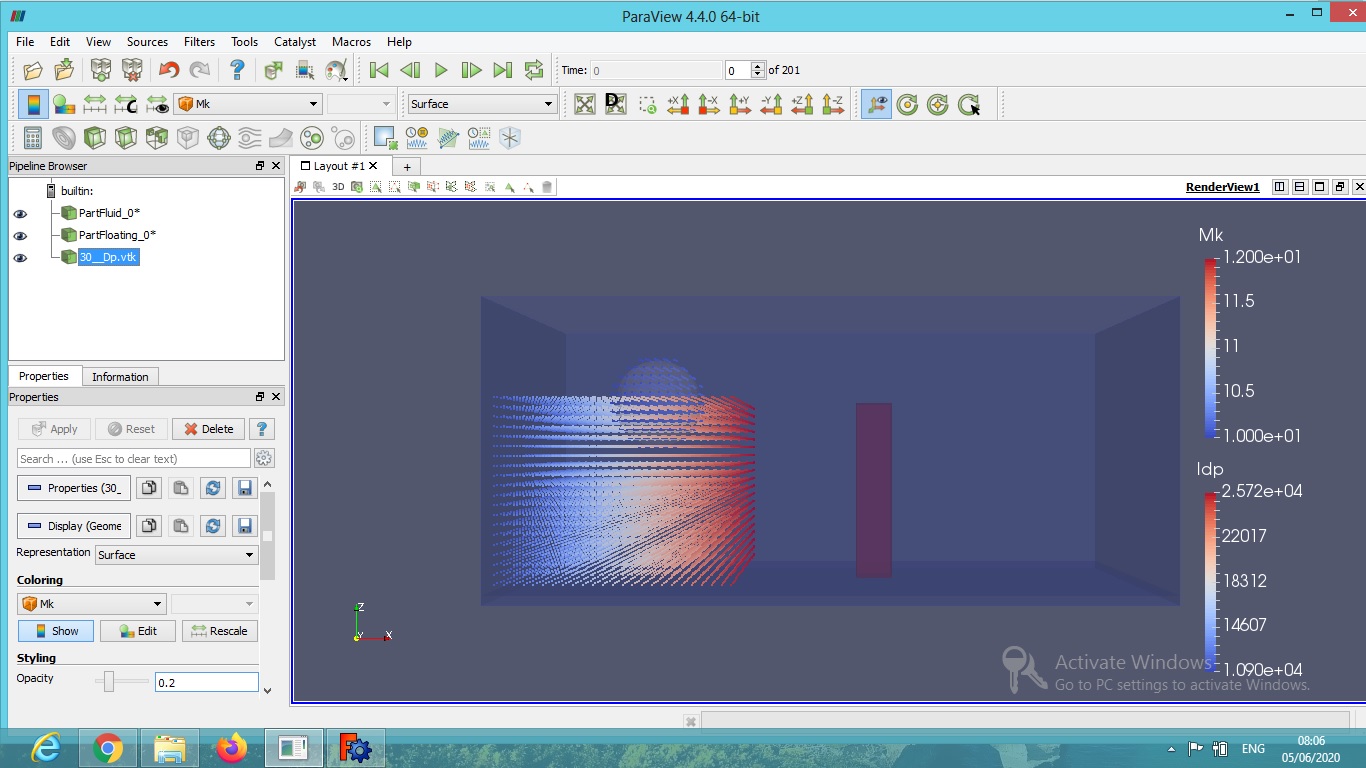Click the Delete button in Properties panel
This screenshot has height=768, width=1366.
click(x=207, y=428)
